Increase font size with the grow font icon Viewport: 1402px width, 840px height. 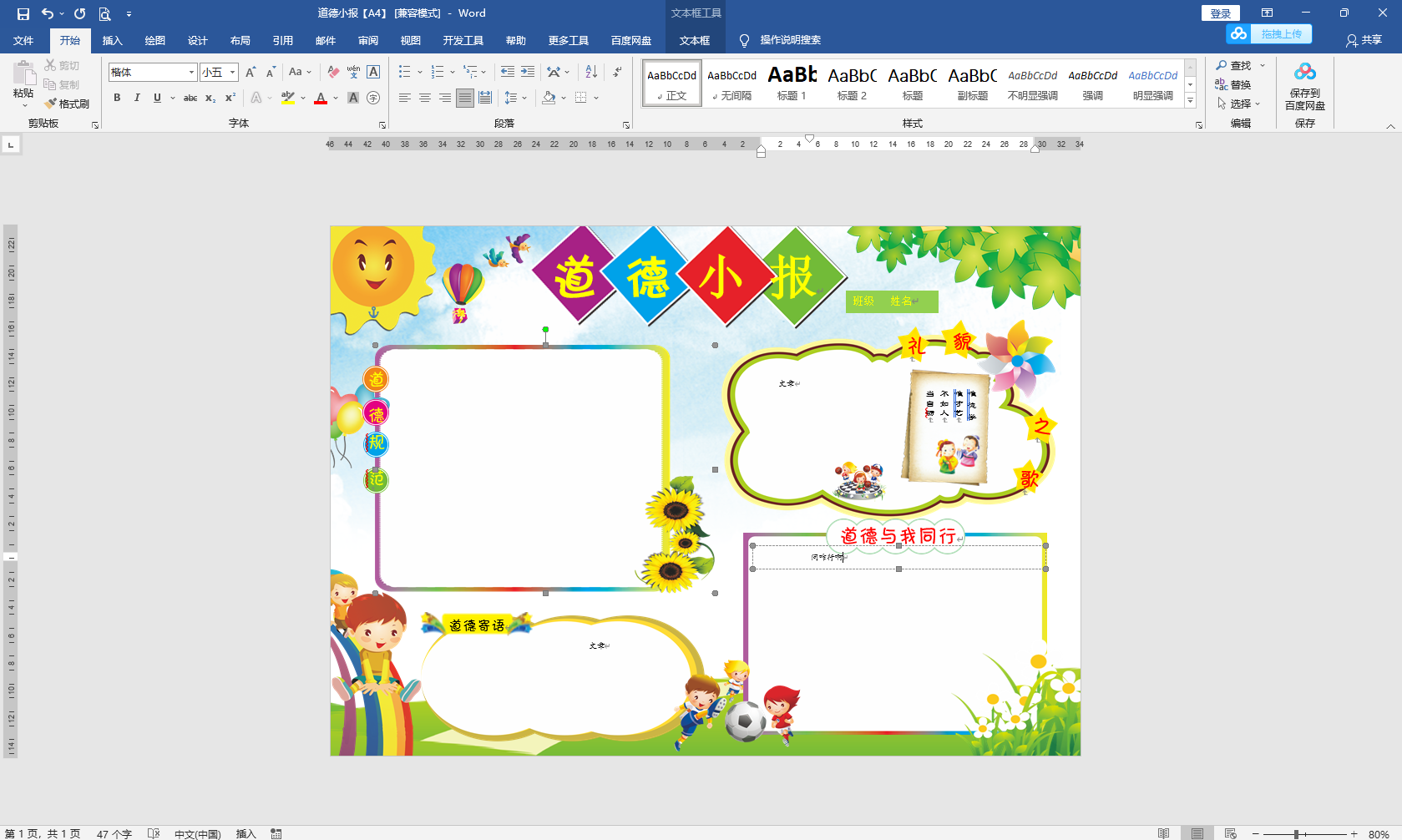(251, 72)
